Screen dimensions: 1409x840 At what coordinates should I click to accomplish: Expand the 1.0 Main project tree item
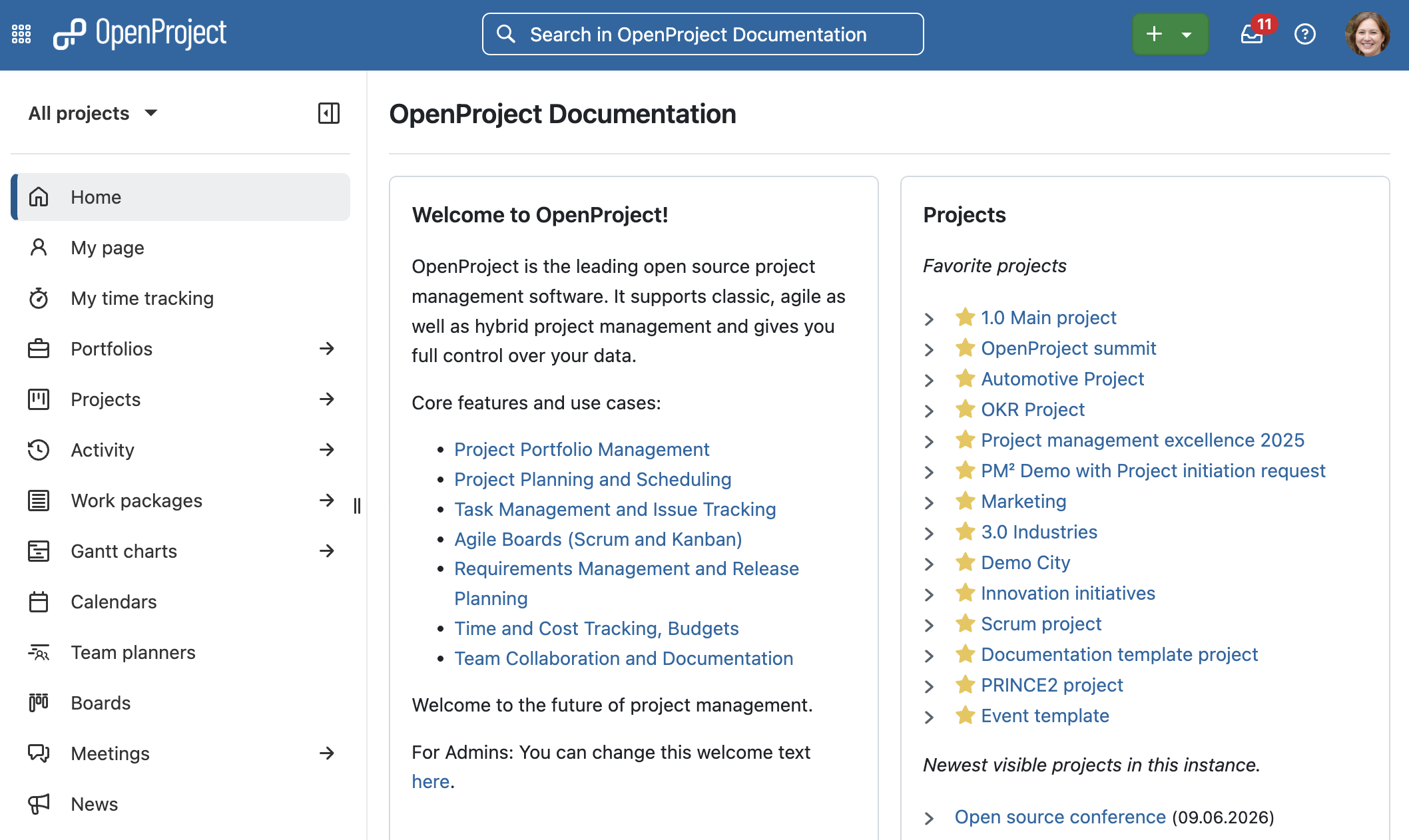click(x=930, y=319)
